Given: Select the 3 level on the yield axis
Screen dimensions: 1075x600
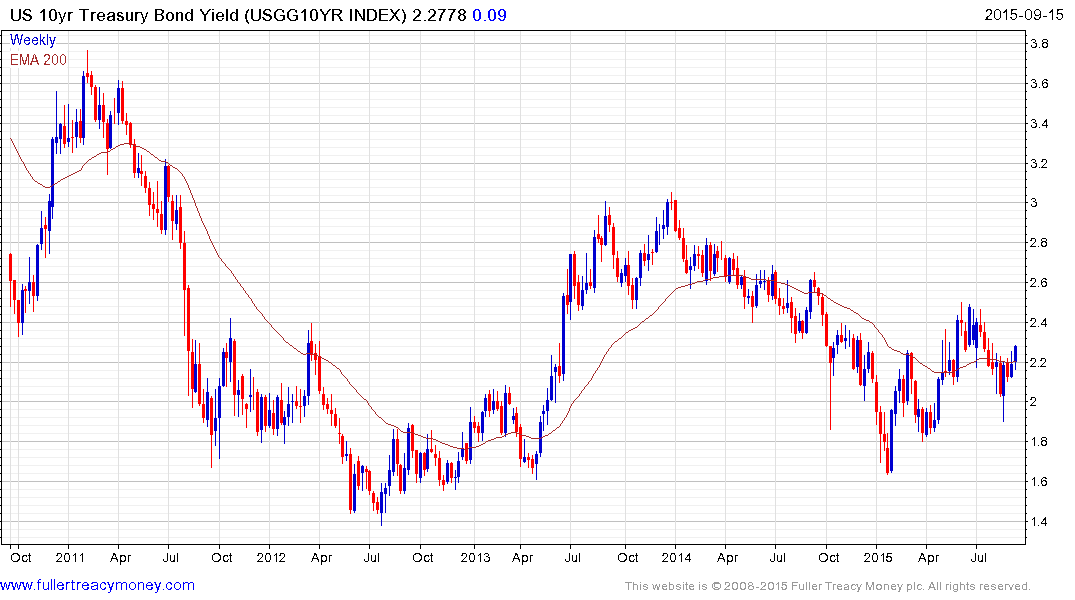Looking at the screenshot, I should click(x=1034, y=203).
